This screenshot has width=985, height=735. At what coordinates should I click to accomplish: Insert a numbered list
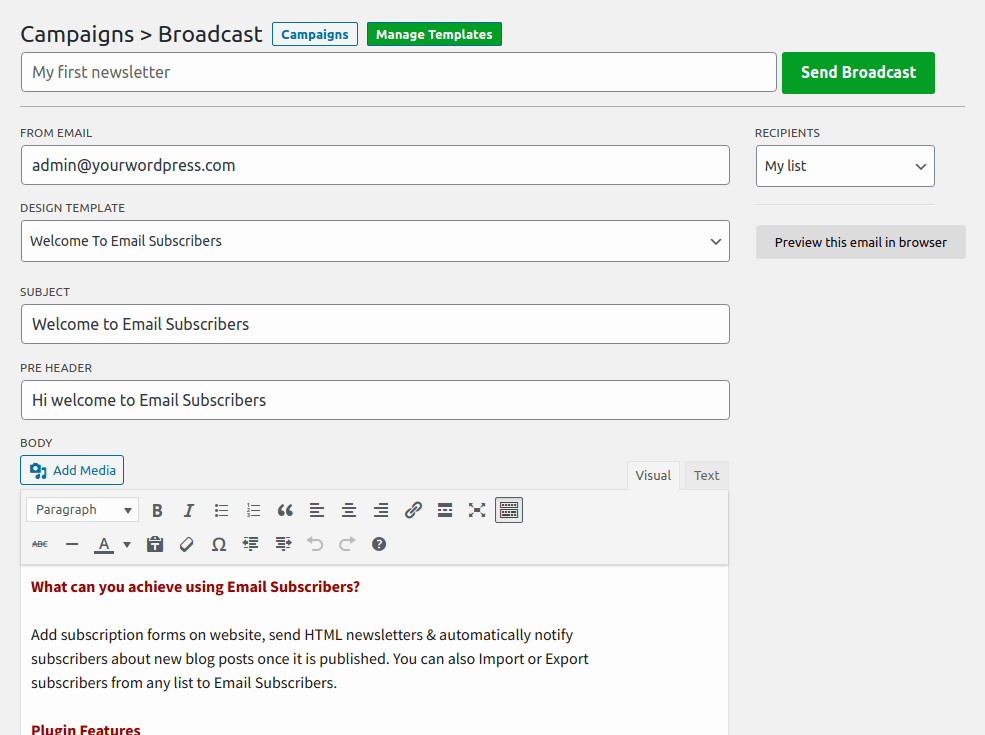pyautogui.click(x=253, y=510)
